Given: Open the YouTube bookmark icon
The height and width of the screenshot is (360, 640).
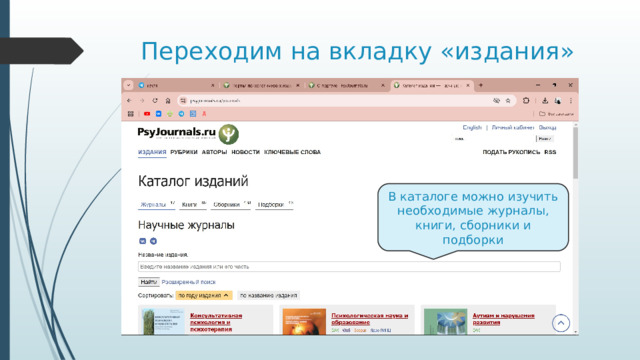Looking at the screenshot, I should 147,114.
